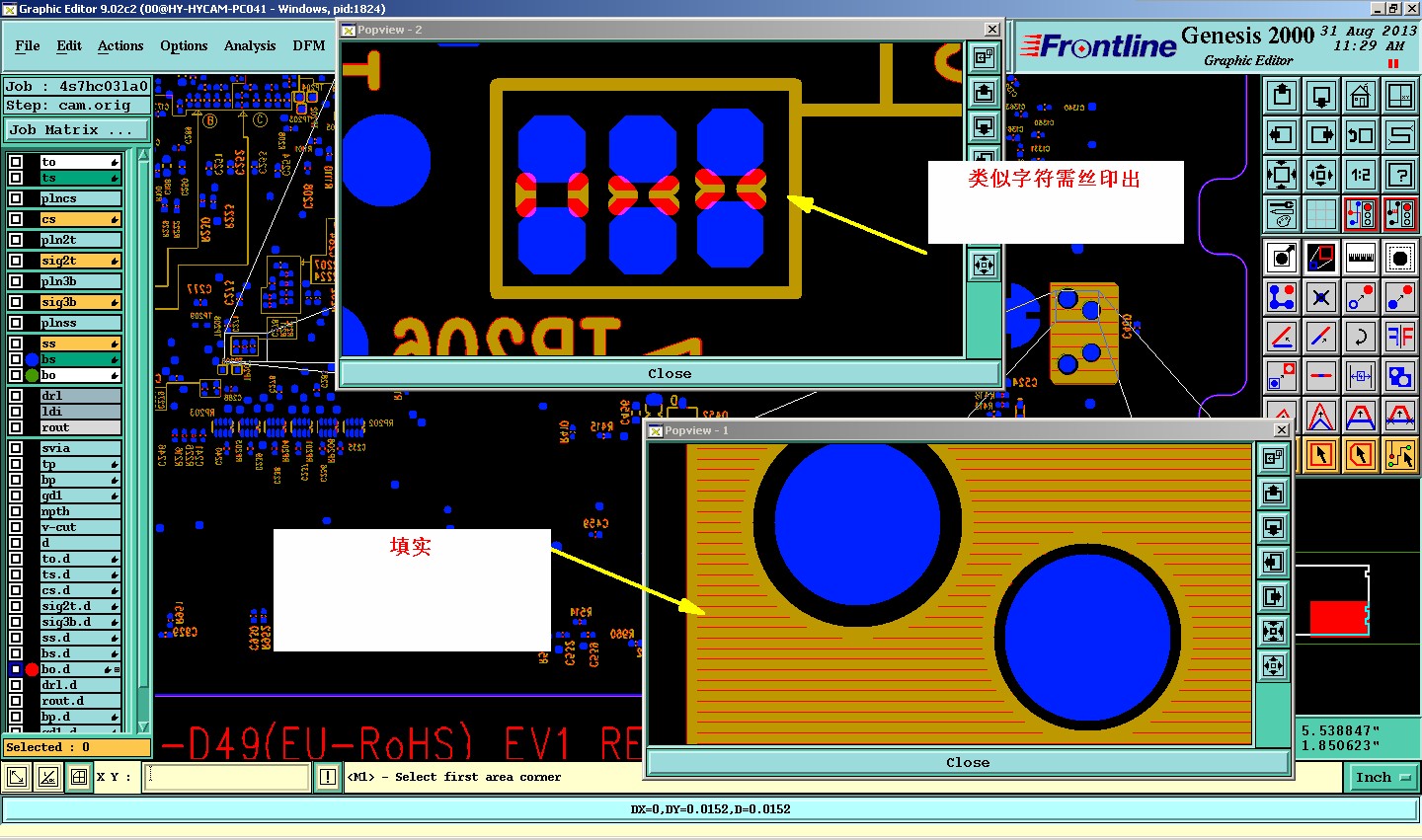Click the 'Job Matrix ...' button
The height and width of the screenshot is (840, 1422).
tap(76, 129)
